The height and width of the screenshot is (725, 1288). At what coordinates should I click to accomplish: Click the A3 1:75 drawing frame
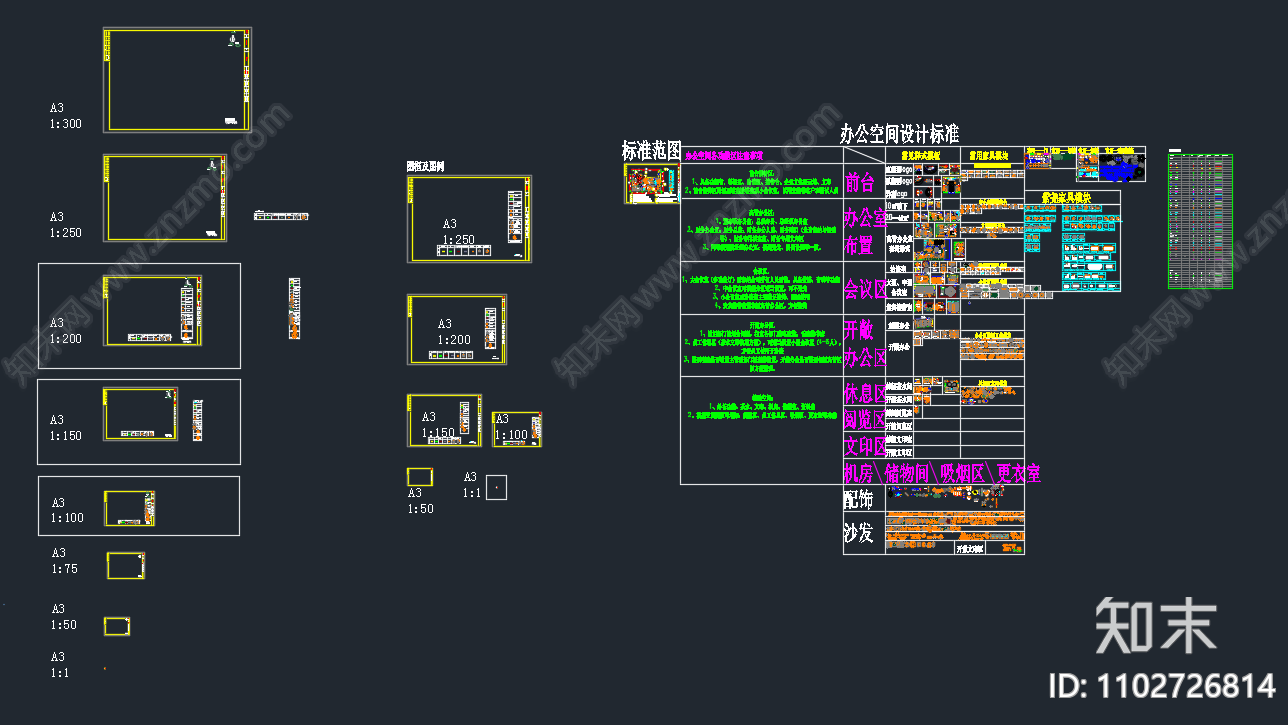(126, 566)
